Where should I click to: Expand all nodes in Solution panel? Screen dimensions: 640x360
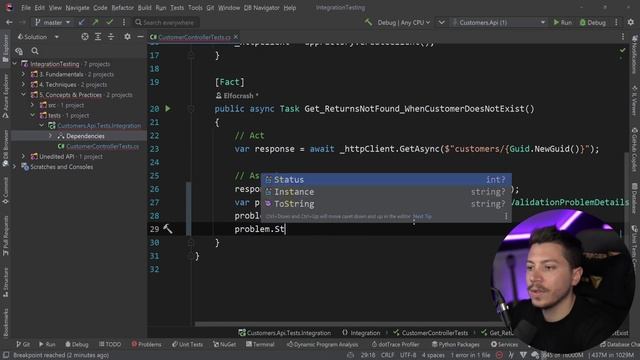tap(98, 37)
